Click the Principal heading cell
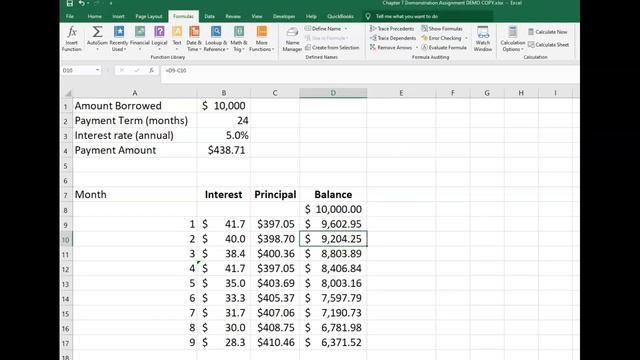 coord(275,194)
